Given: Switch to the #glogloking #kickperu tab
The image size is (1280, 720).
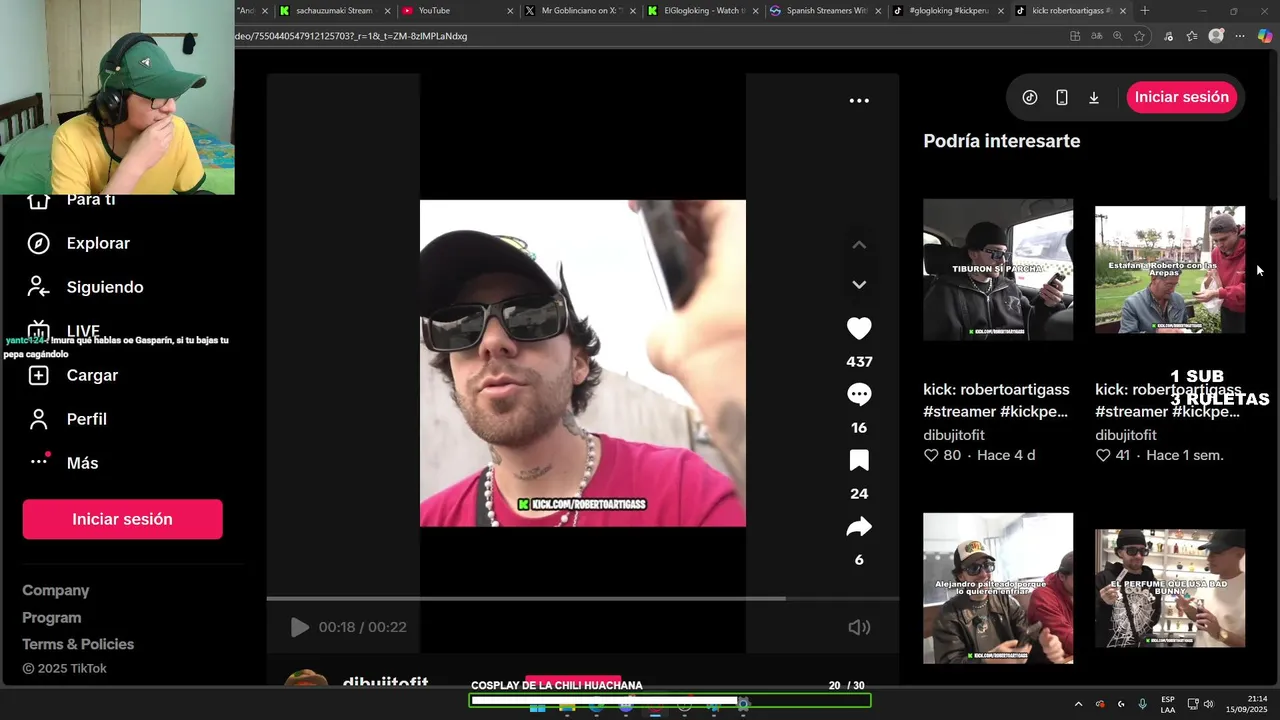Looking at the screenshot, I should (948, 11).
